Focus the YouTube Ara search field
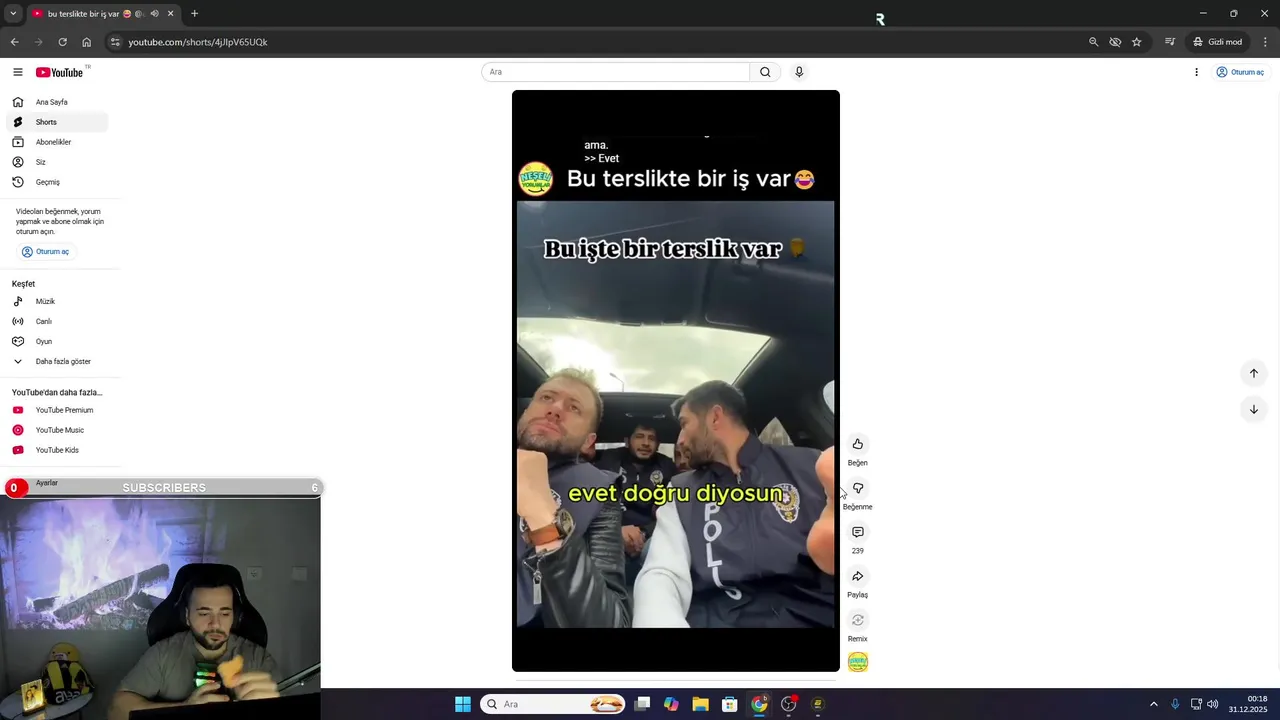1280x720 pixels. click(x=615, y=72)
